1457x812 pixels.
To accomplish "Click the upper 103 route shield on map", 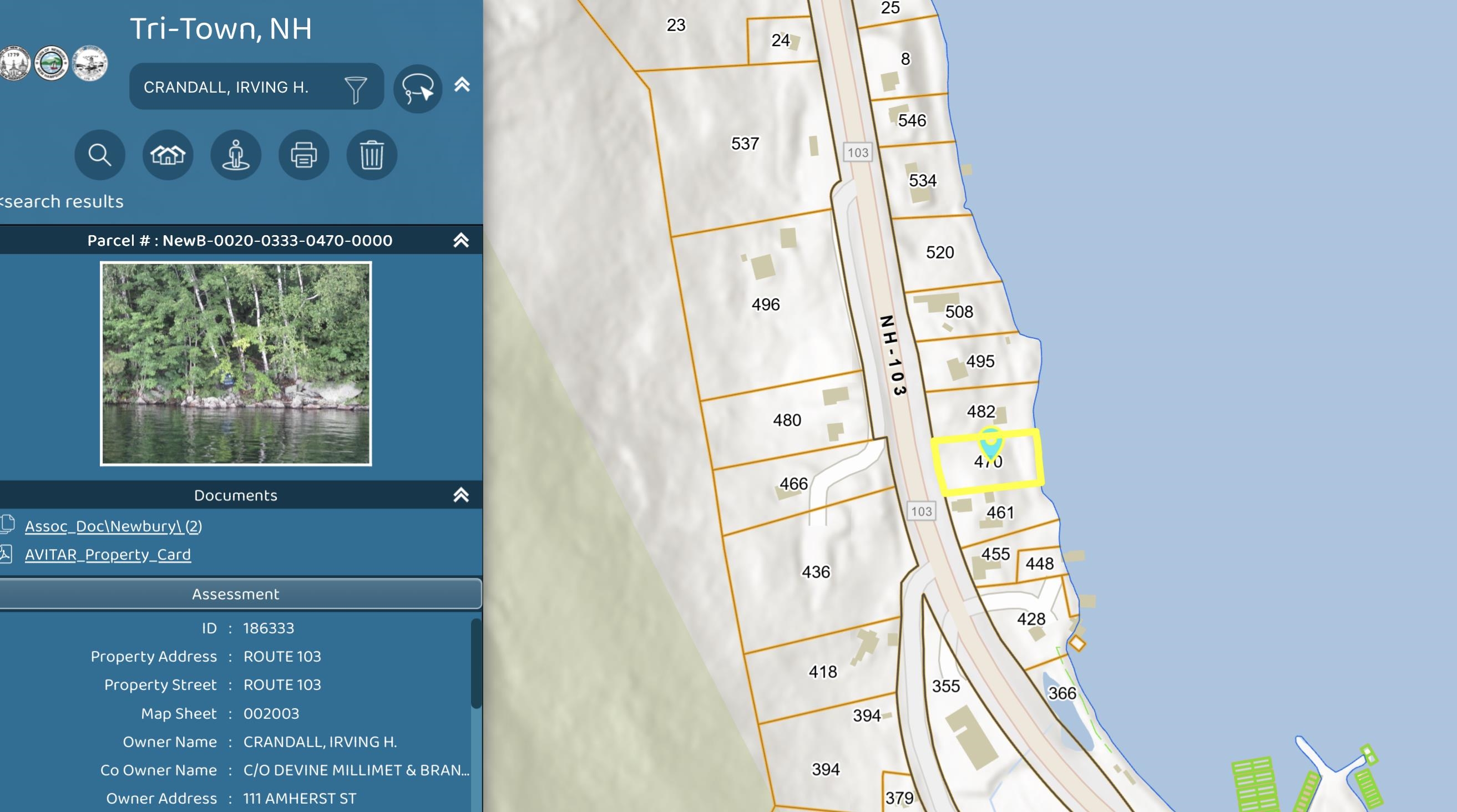I will (857, 152).
